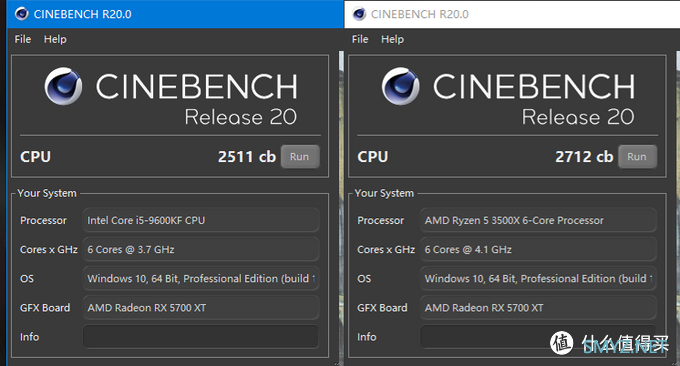Image resolution: width=680 pixels, height=366 pixels.
Task: Click Cinebench title bar icon in left window
Action: [21, 14]
